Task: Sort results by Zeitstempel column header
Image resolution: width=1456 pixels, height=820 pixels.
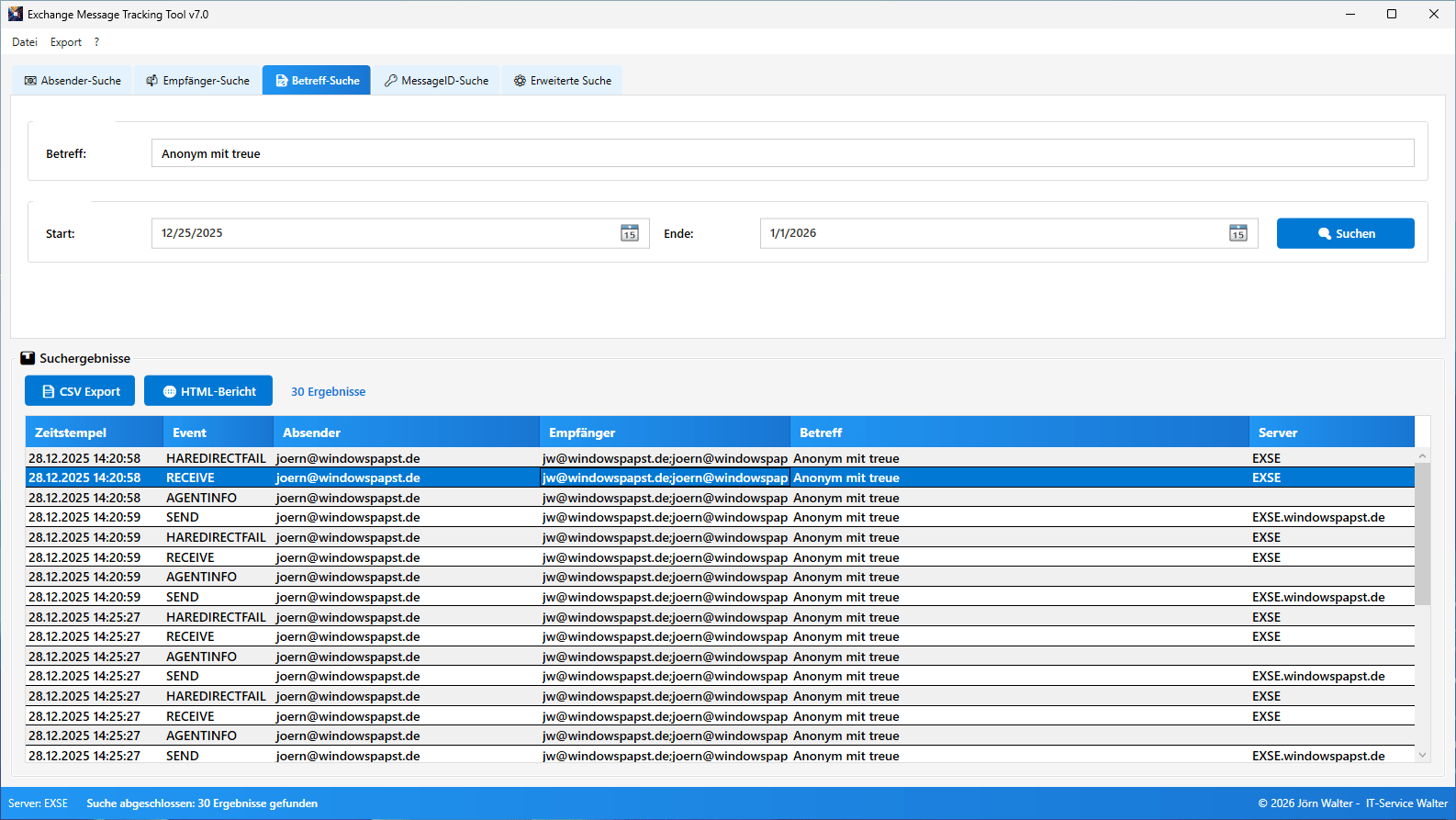Action: [x=94, y=432]
